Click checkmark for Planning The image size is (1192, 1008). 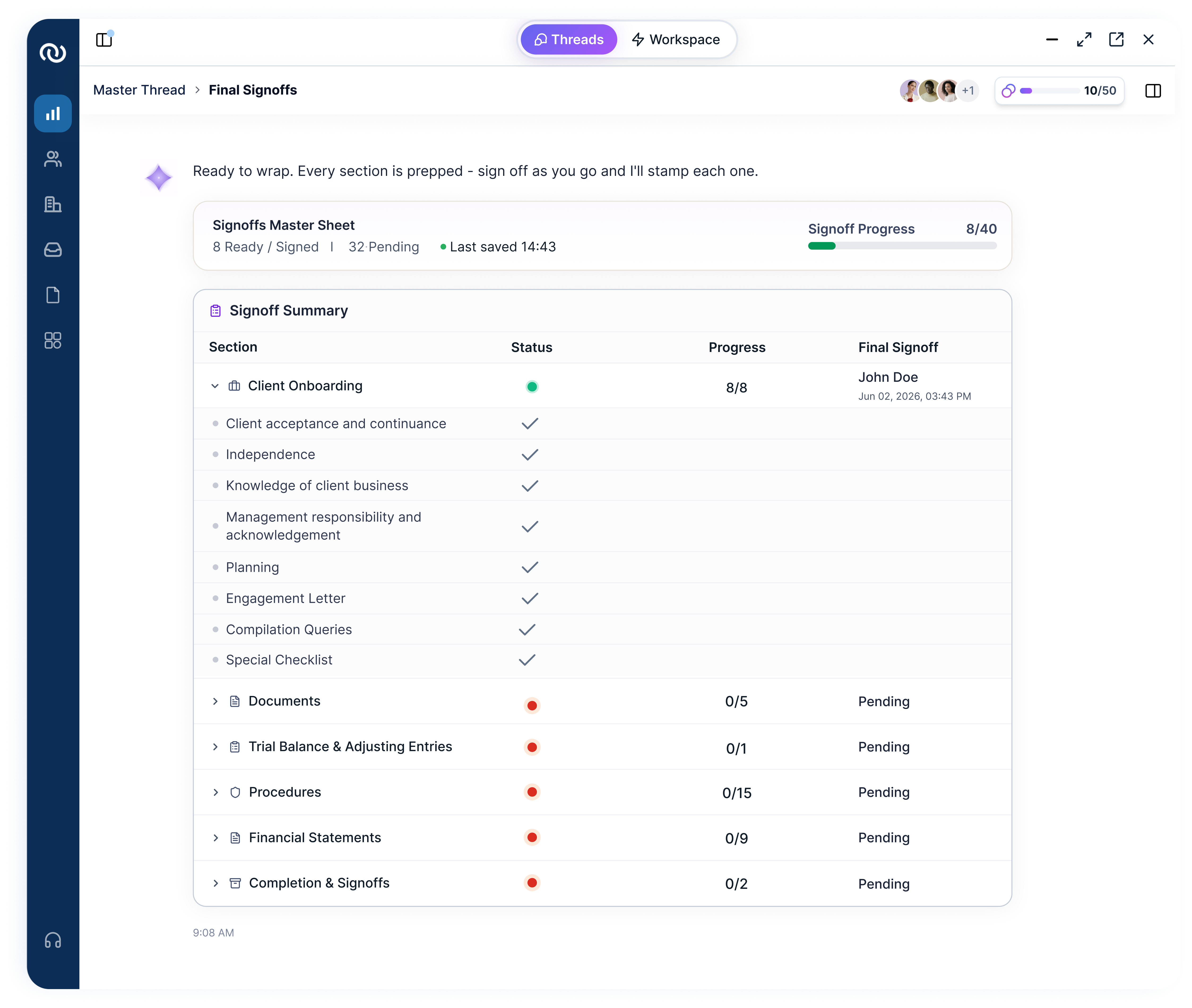click(530, 567)
